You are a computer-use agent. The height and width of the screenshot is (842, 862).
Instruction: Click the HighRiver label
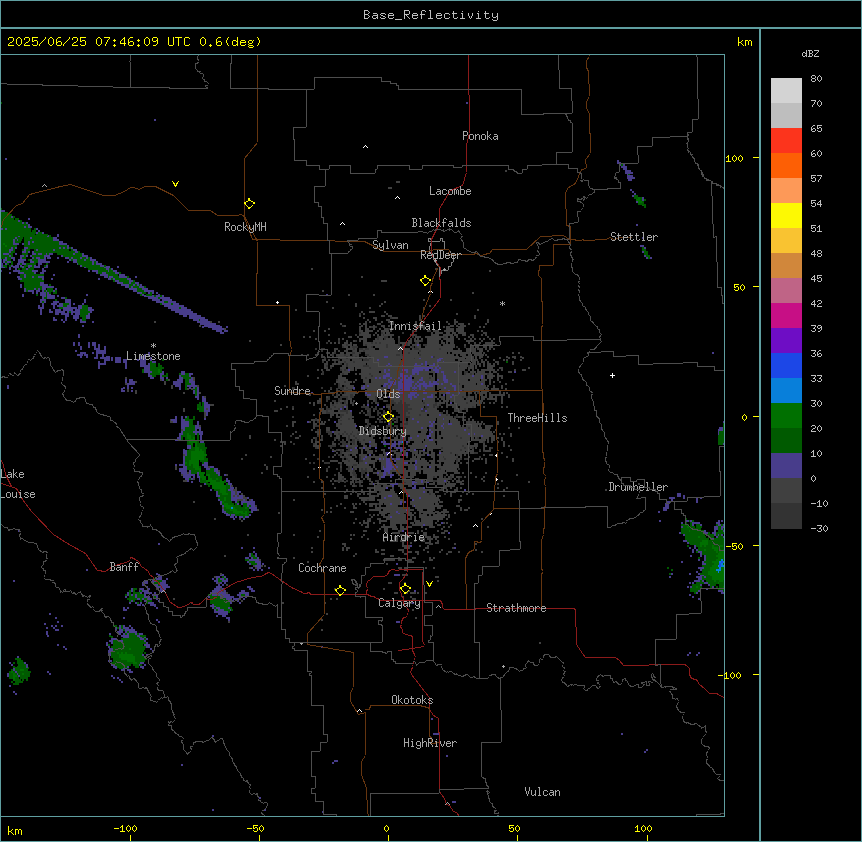pos(430,743)
